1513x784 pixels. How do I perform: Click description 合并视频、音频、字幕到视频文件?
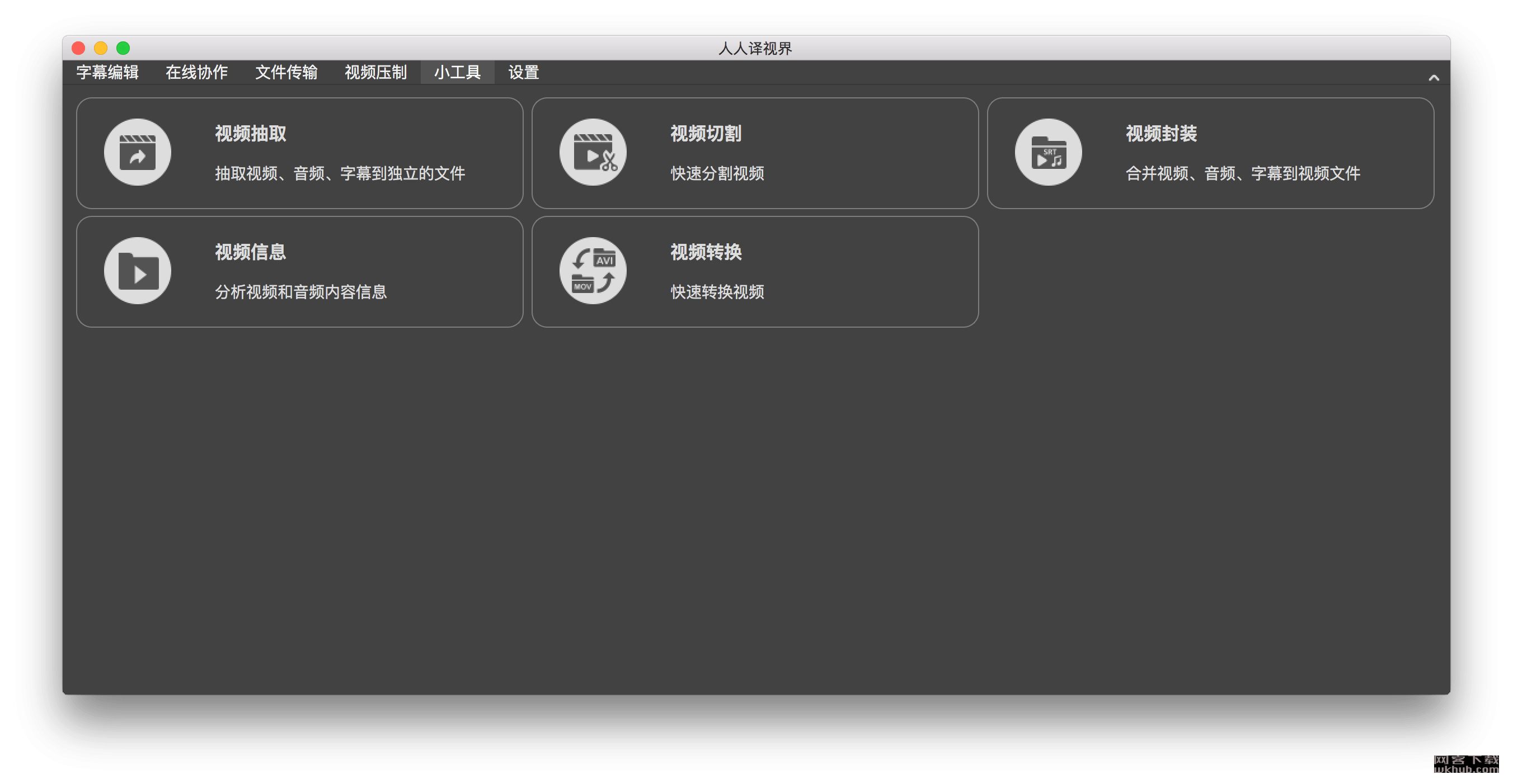click(1243, 174)
